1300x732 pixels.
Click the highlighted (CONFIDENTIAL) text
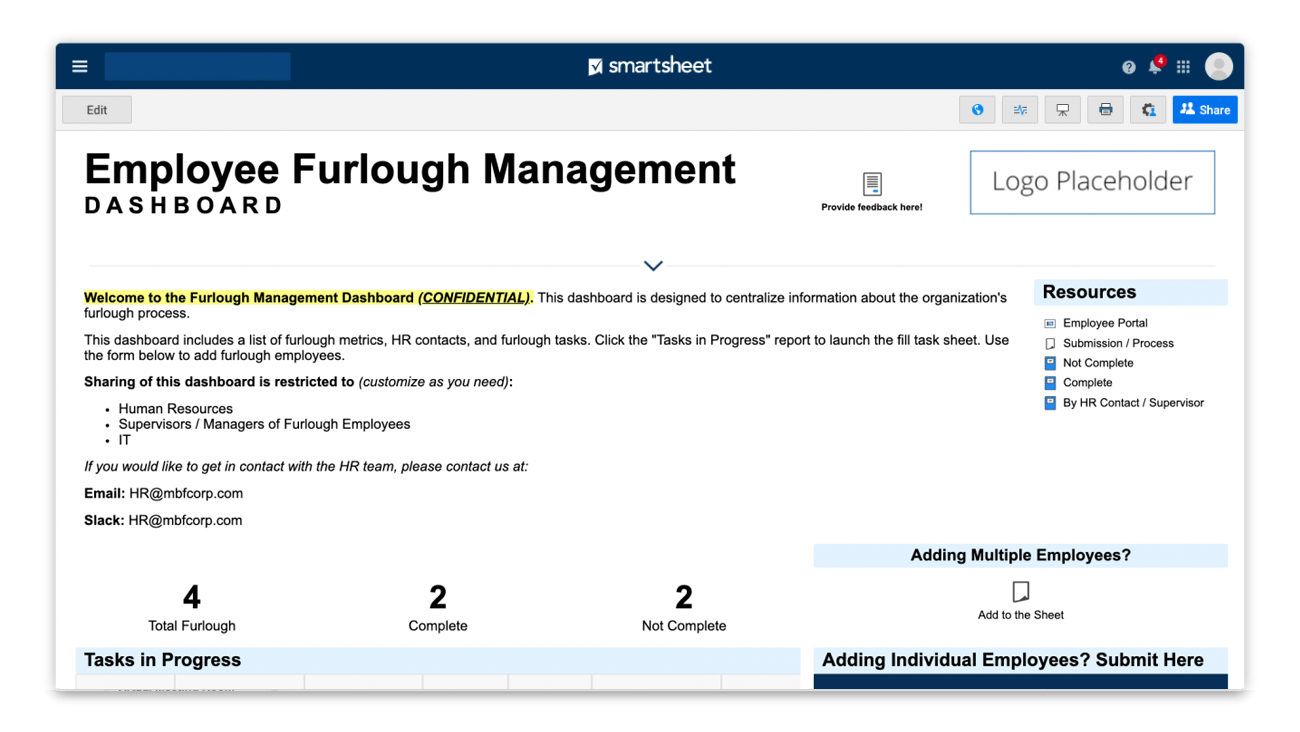pyautogui.click(x=474, y=298)
